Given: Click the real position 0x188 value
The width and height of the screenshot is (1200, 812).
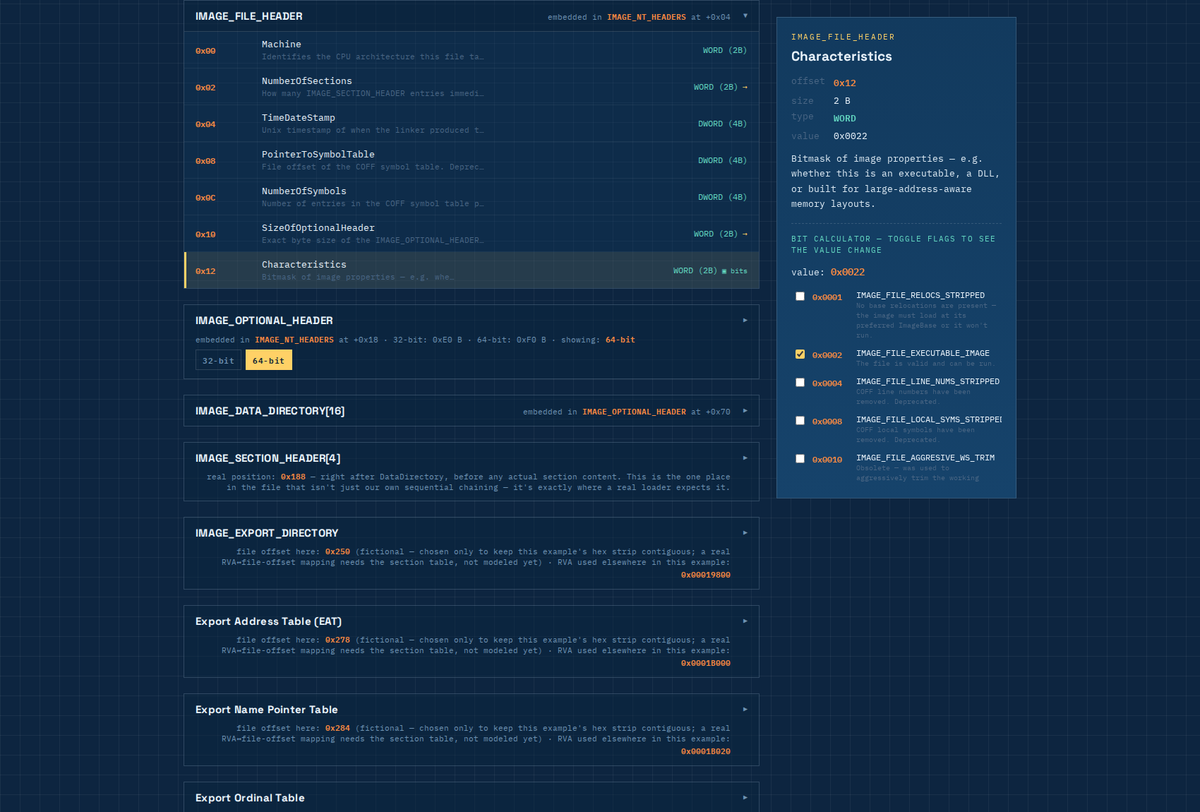Looking at the screenshot, I should [293, 477].
